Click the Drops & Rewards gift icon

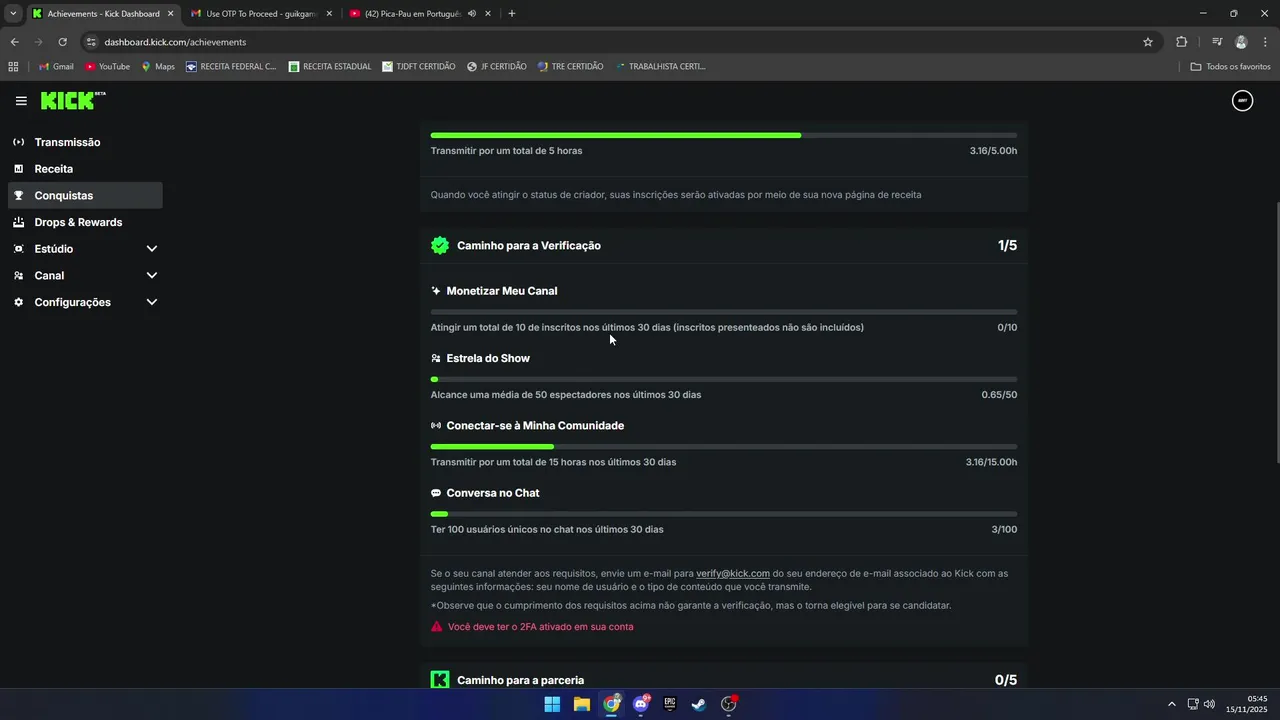click(x=18, y=222)
